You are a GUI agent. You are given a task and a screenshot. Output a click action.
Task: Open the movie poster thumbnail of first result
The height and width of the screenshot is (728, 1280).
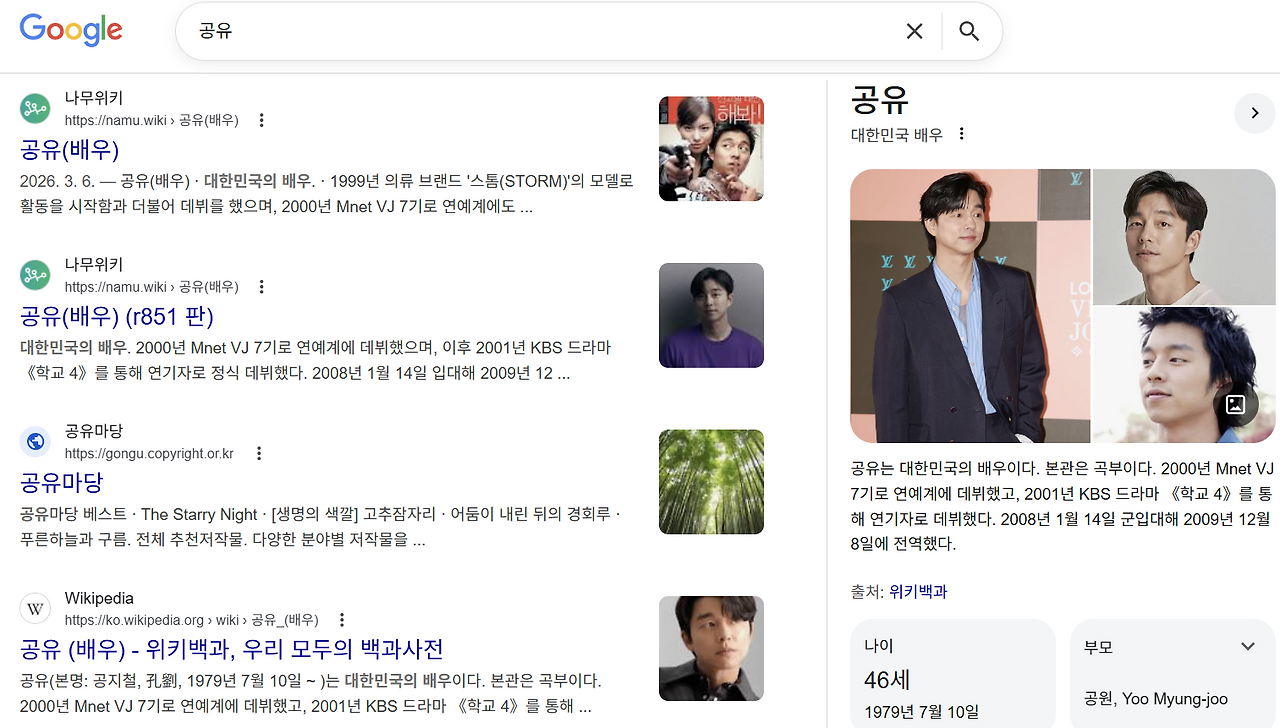point(711,148)
